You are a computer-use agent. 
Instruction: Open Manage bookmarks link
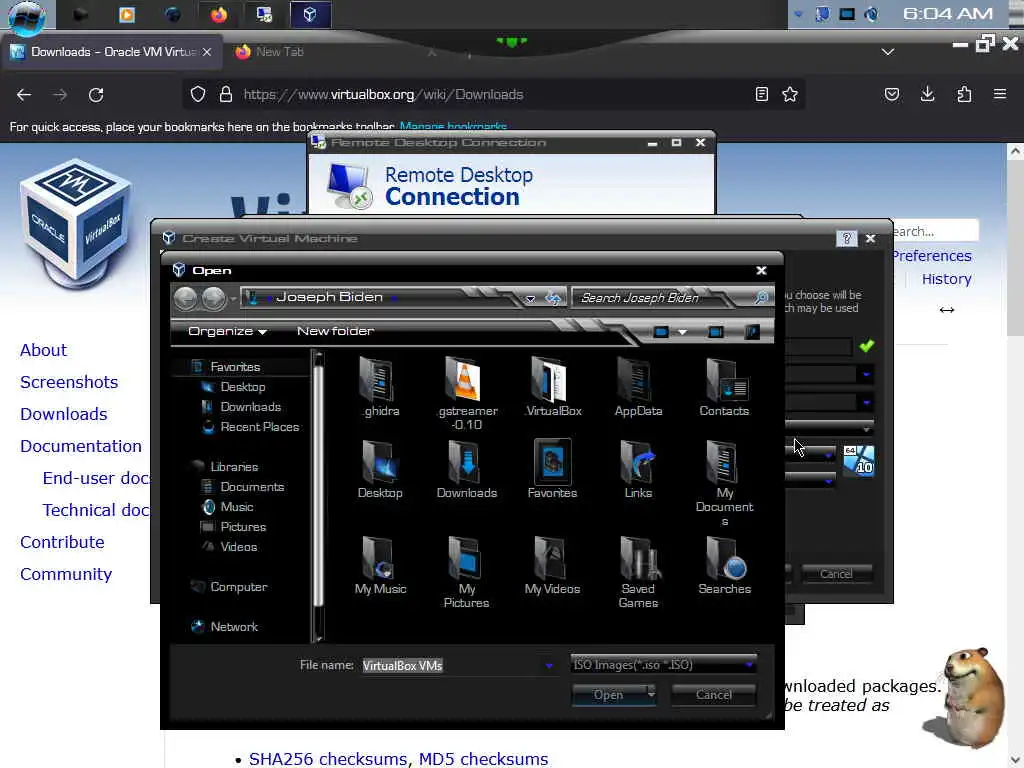click(x=453, y=127)
